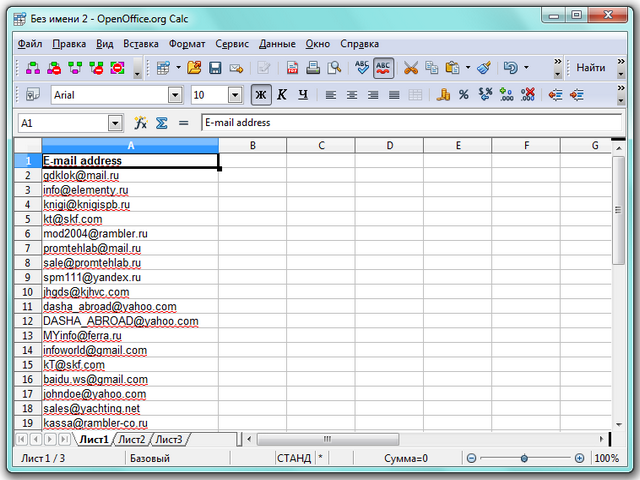Select the Format Paintbrush icon
This screenshot has width=640, height=480.
coord(484,68)
